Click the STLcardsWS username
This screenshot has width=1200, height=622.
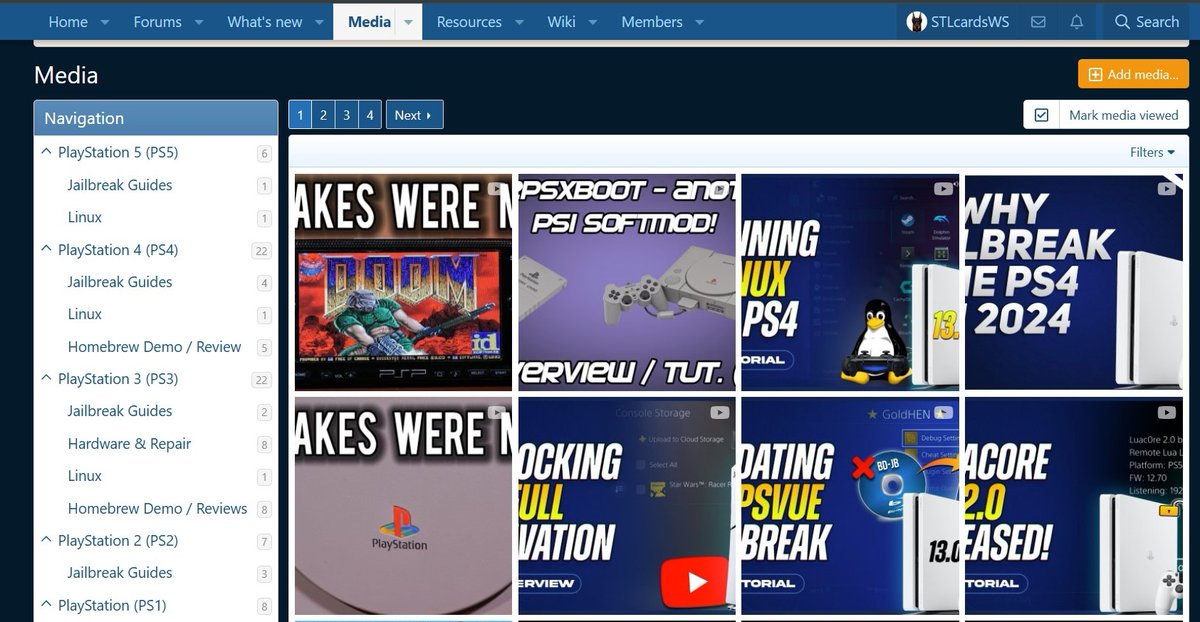coord(971,22)
